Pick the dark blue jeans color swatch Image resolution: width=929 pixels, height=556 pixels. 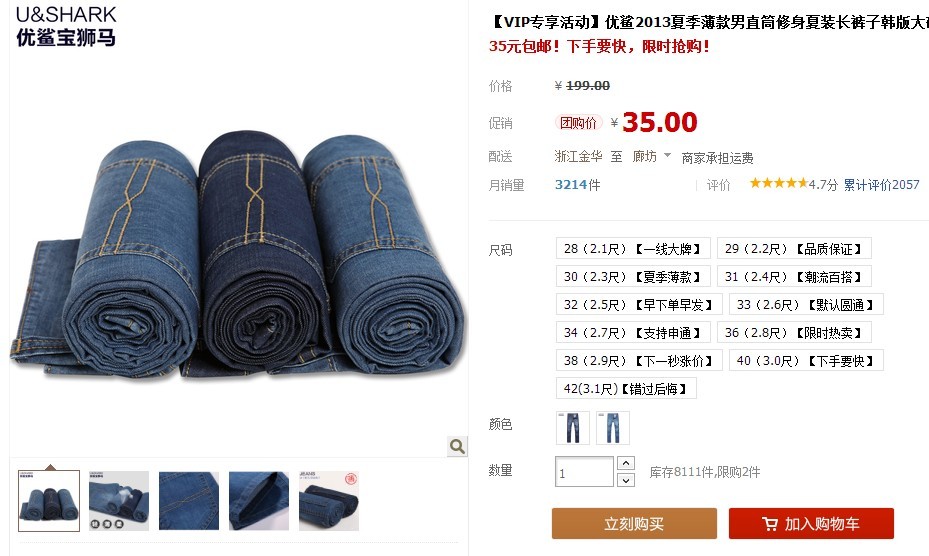[x=573, y=428]
